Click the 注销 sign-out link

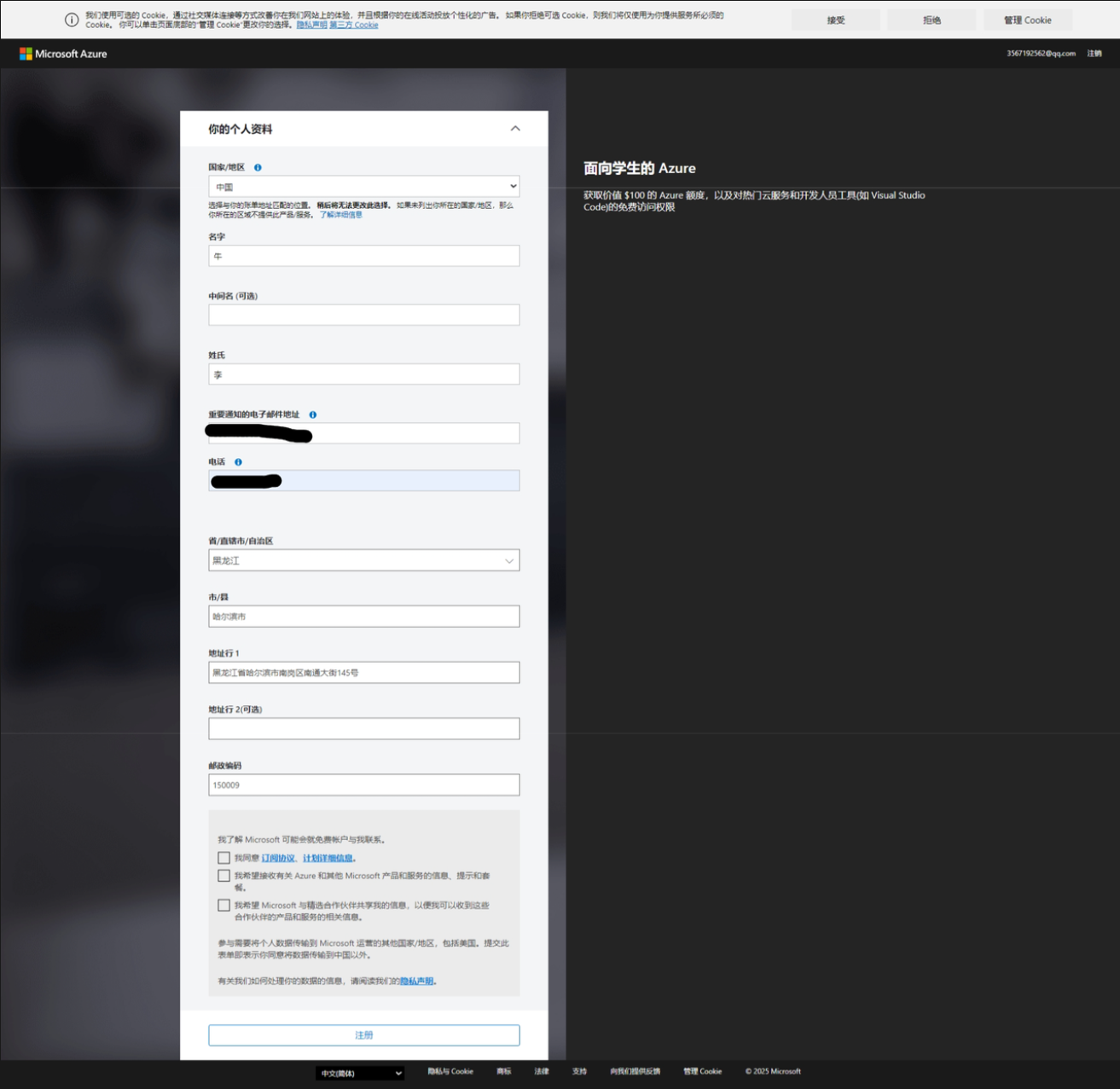click(1094, 54)
